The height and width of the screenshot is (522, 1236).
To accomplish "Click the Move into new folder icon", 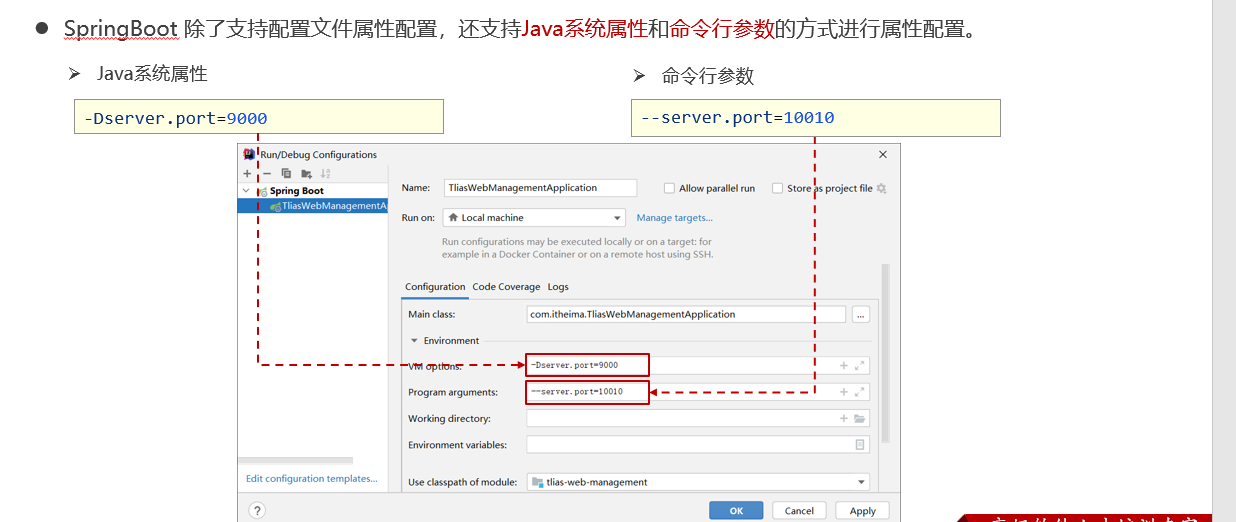I will pos(306,173).
